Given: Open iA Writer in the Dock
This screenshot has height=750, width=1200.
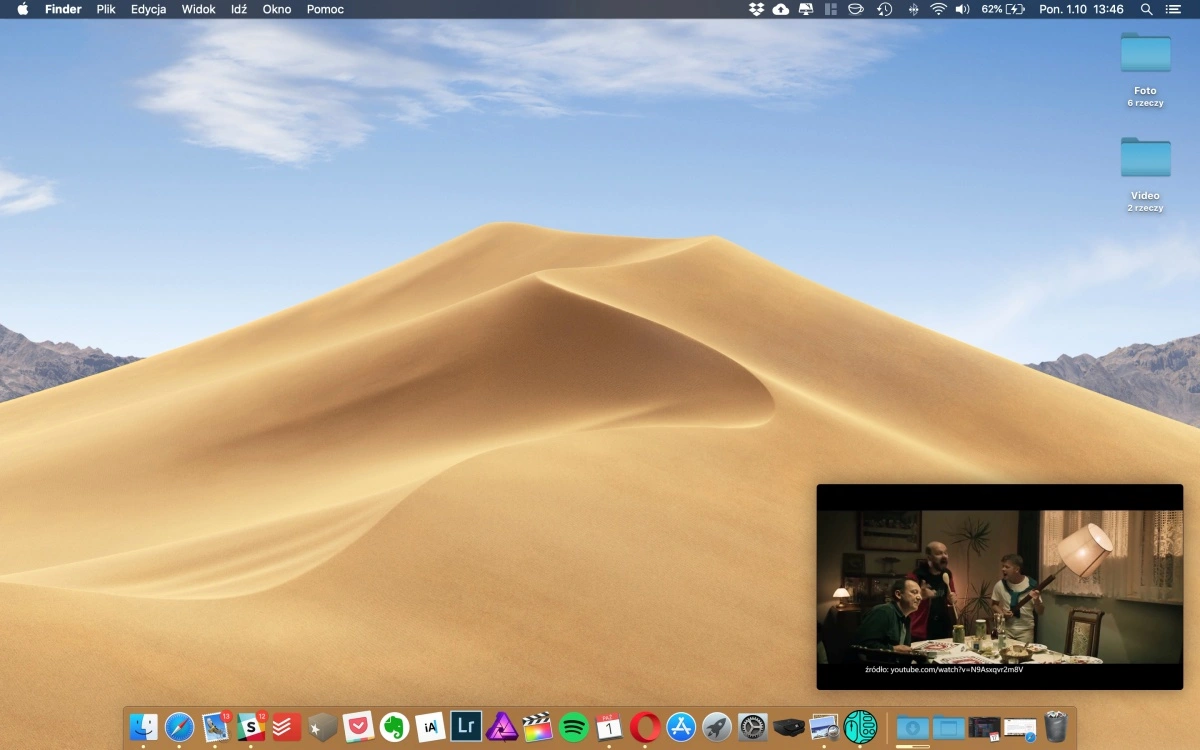Looking at the screenshot, I should 430,726.
